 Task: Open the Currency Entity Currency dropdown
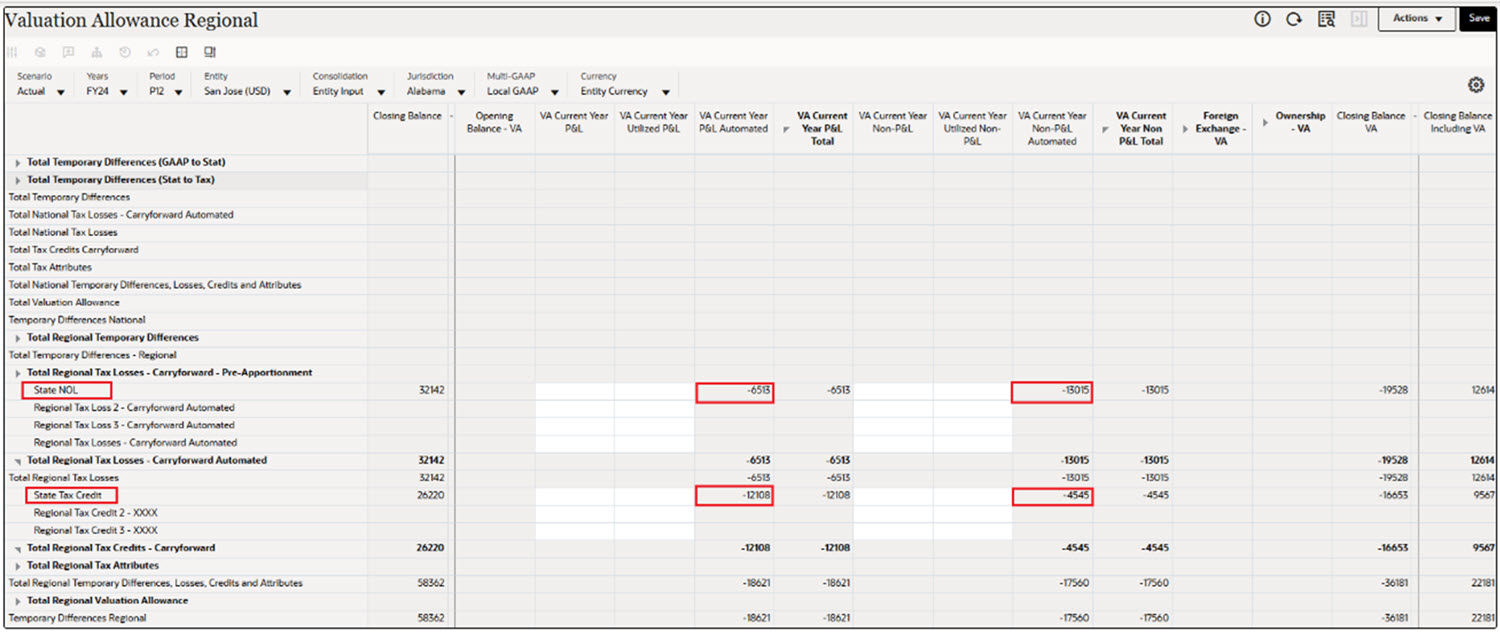click(666, 91)
